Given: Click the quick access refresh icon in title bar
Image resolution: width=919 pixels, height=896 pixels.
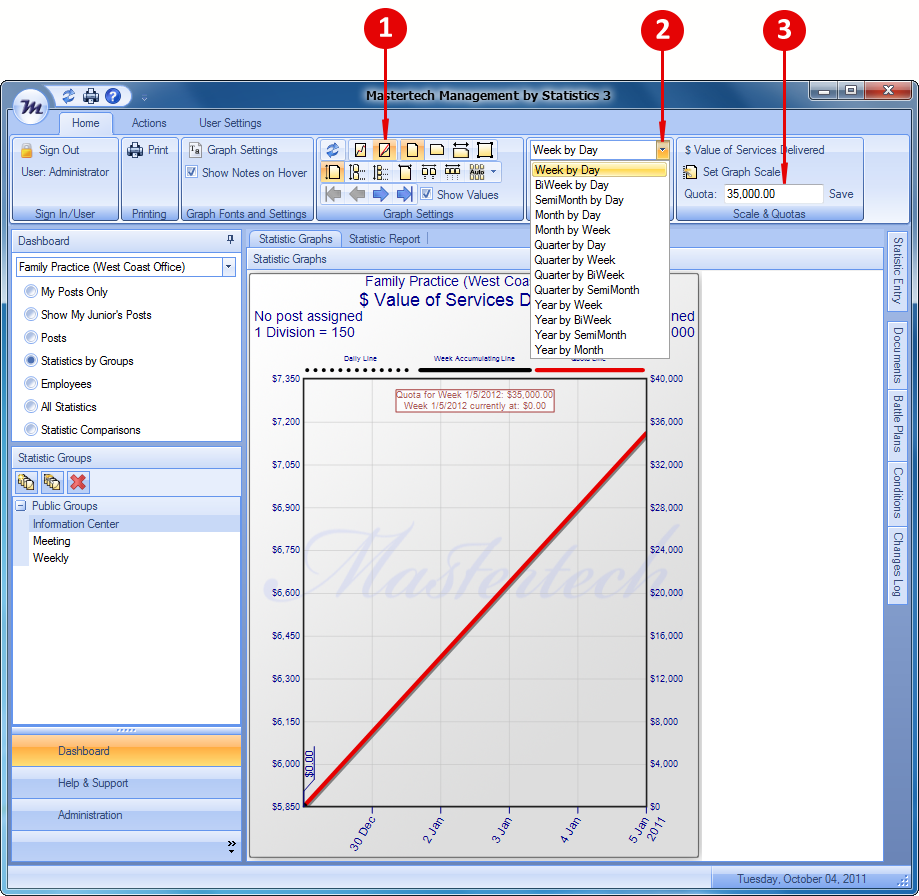Looking at the screenshot, I should point(69,96).
